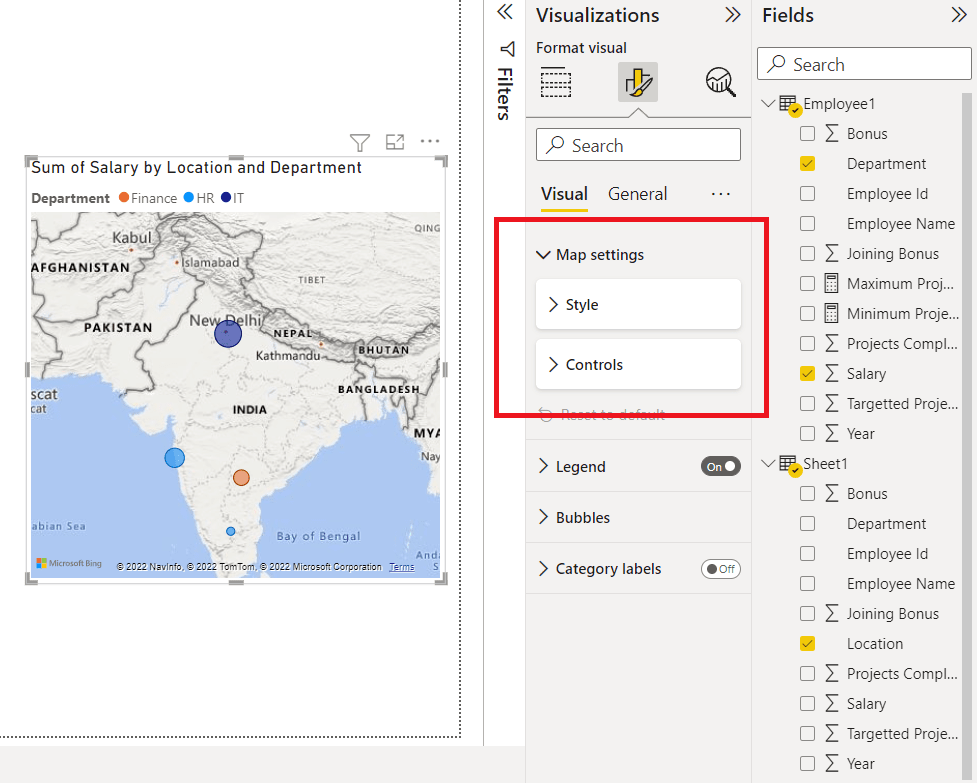The width and height of the screenshot is (977, 783).
Task: Check the Employee1 Employee Name checkbox
Action: [808, 224]
